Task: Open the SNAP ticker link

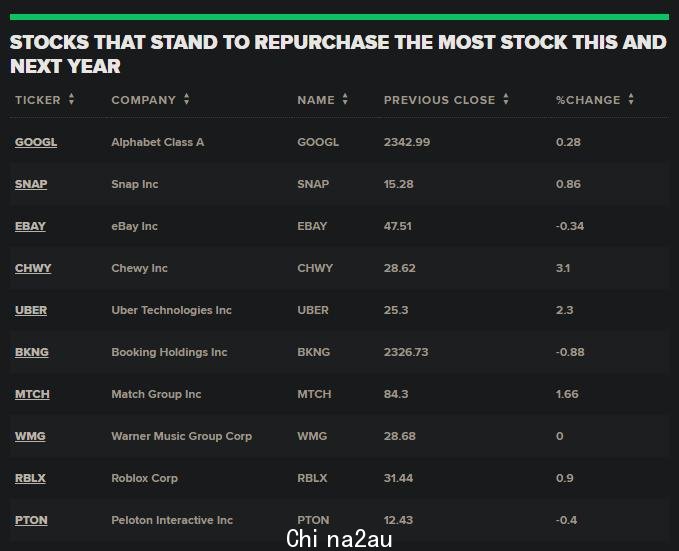Action: [x=31, y=184]
